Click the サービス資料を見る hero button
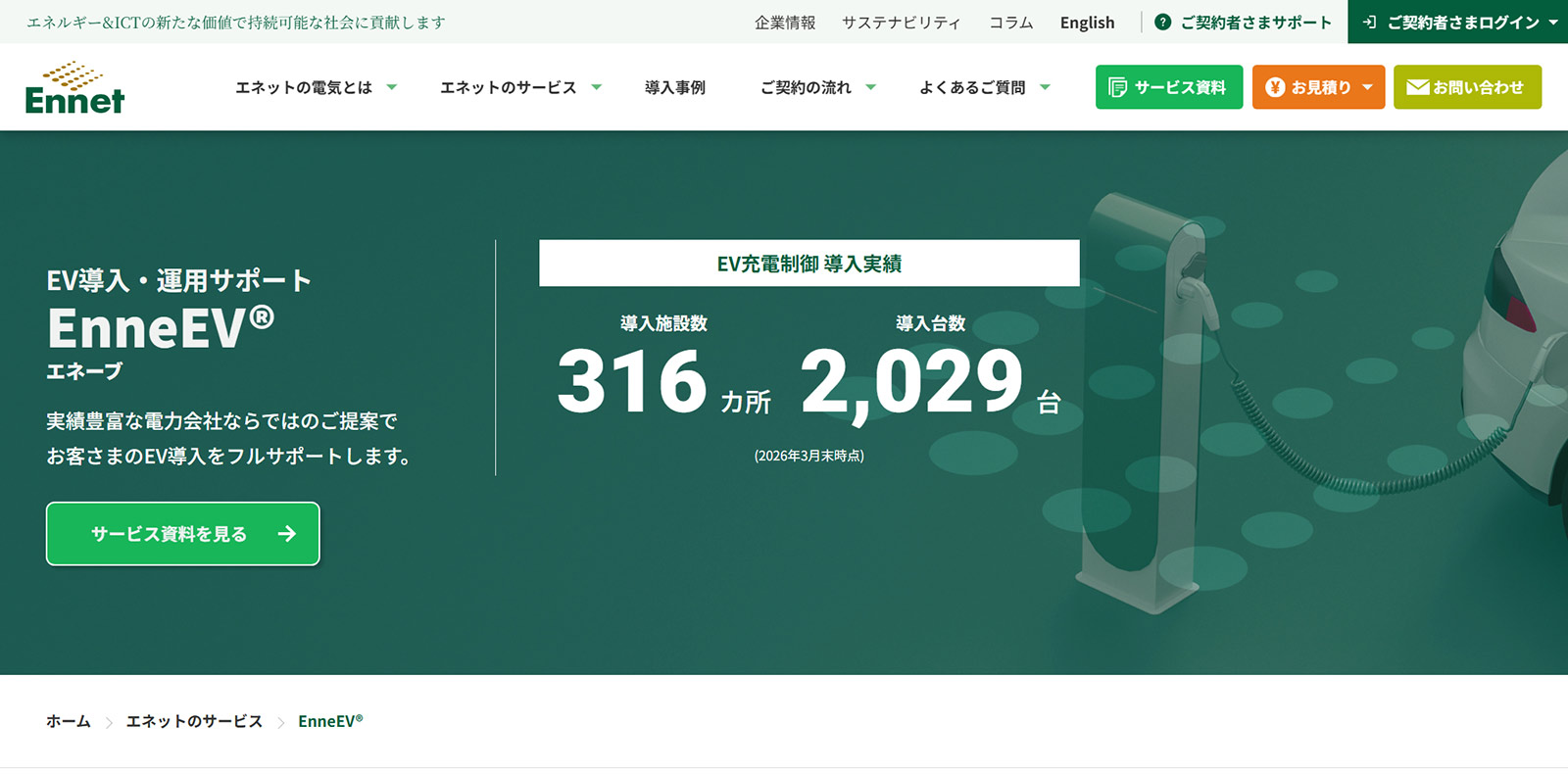The height and width of the screenshot is (774, 1568). tap(183, 534)
